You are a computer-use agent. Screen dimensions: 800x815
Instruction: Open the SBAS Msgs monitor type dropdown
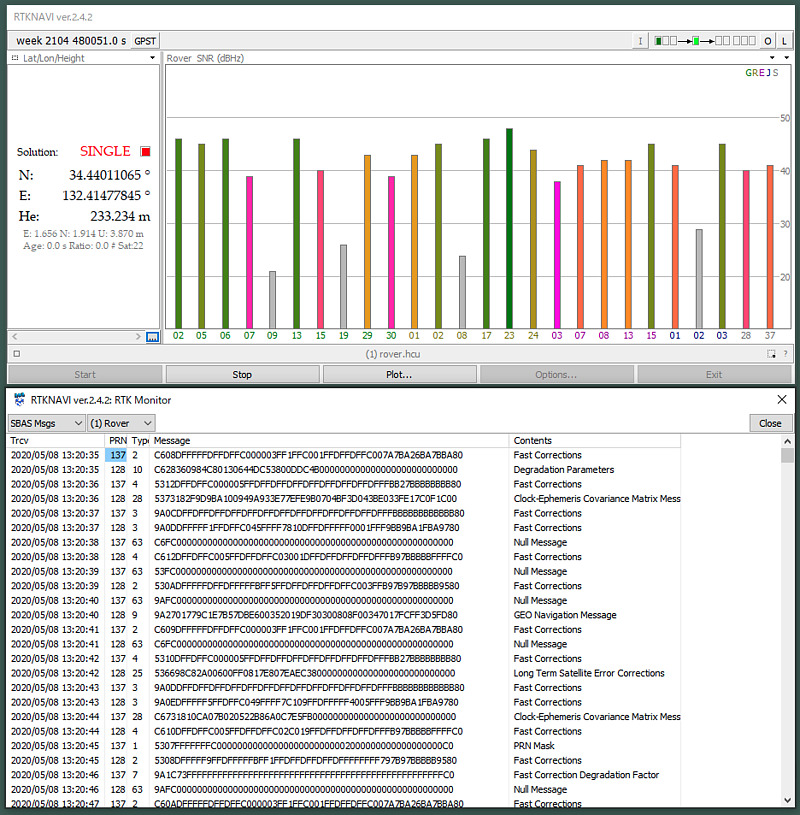46,423
